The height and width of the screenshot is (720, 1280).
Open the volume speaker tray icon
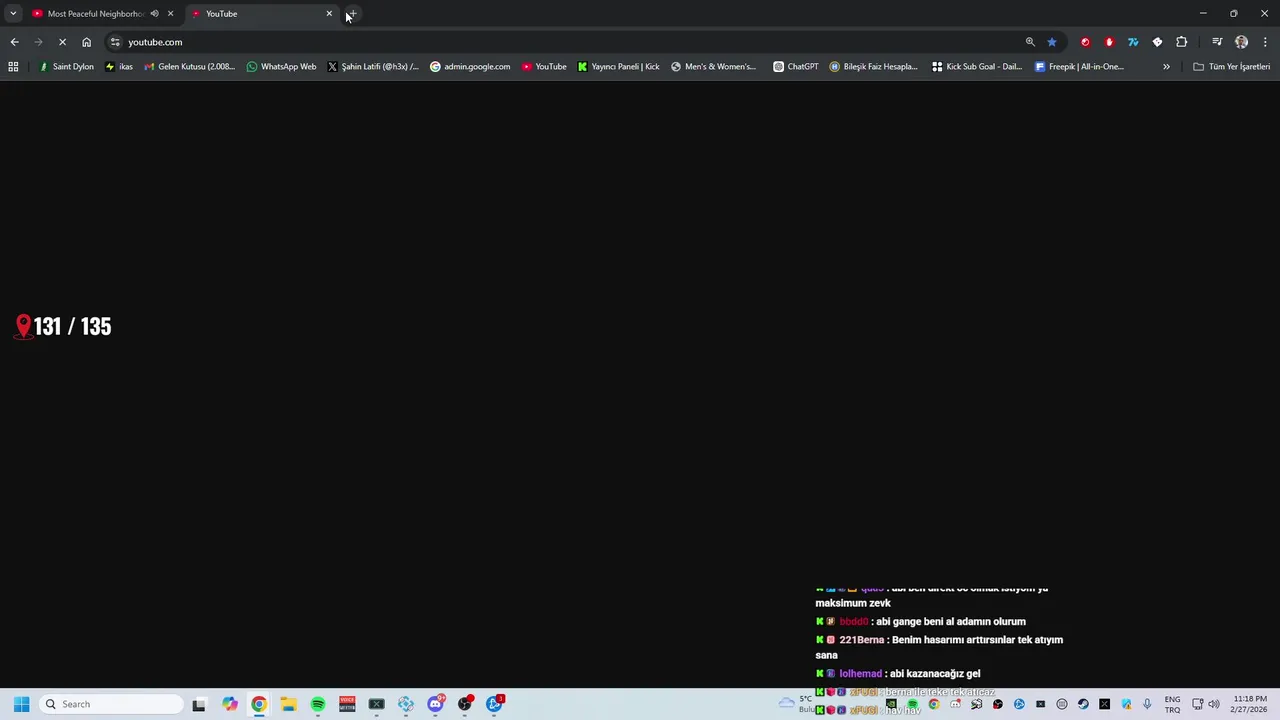[1214, 704]
